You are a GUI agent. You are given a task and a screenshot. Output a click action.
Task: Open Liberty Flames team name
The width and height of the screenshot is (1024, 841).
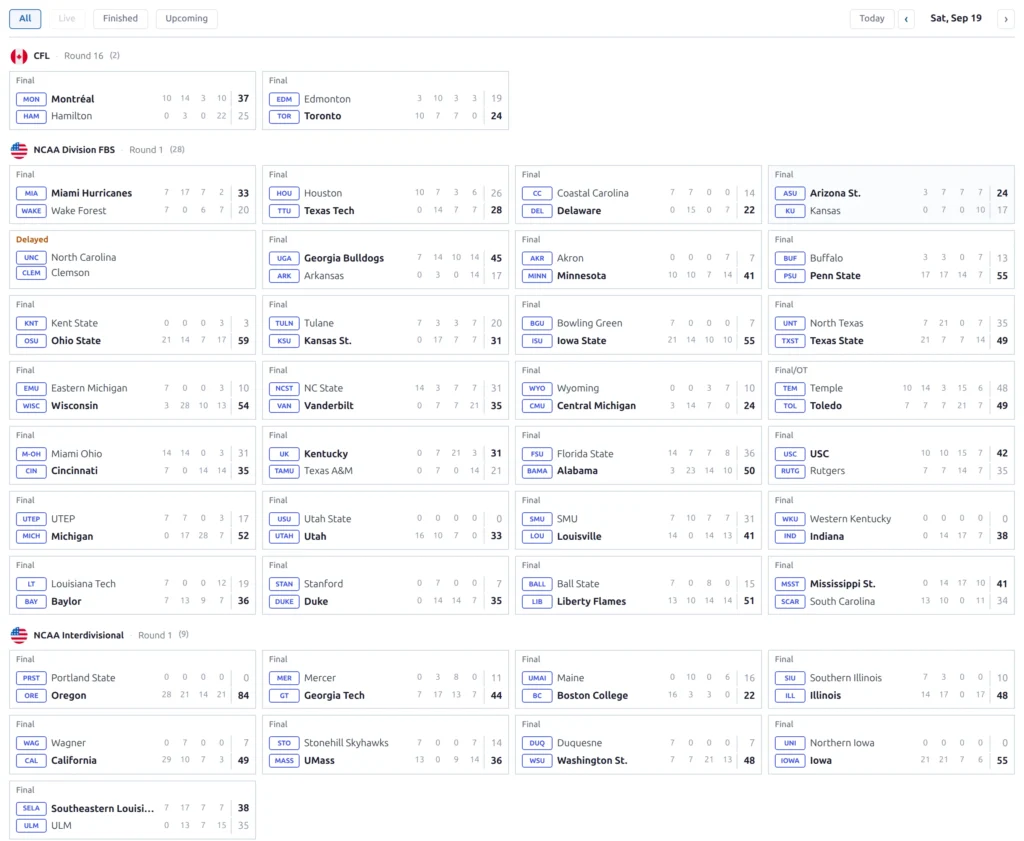click(x=591, y=601)
